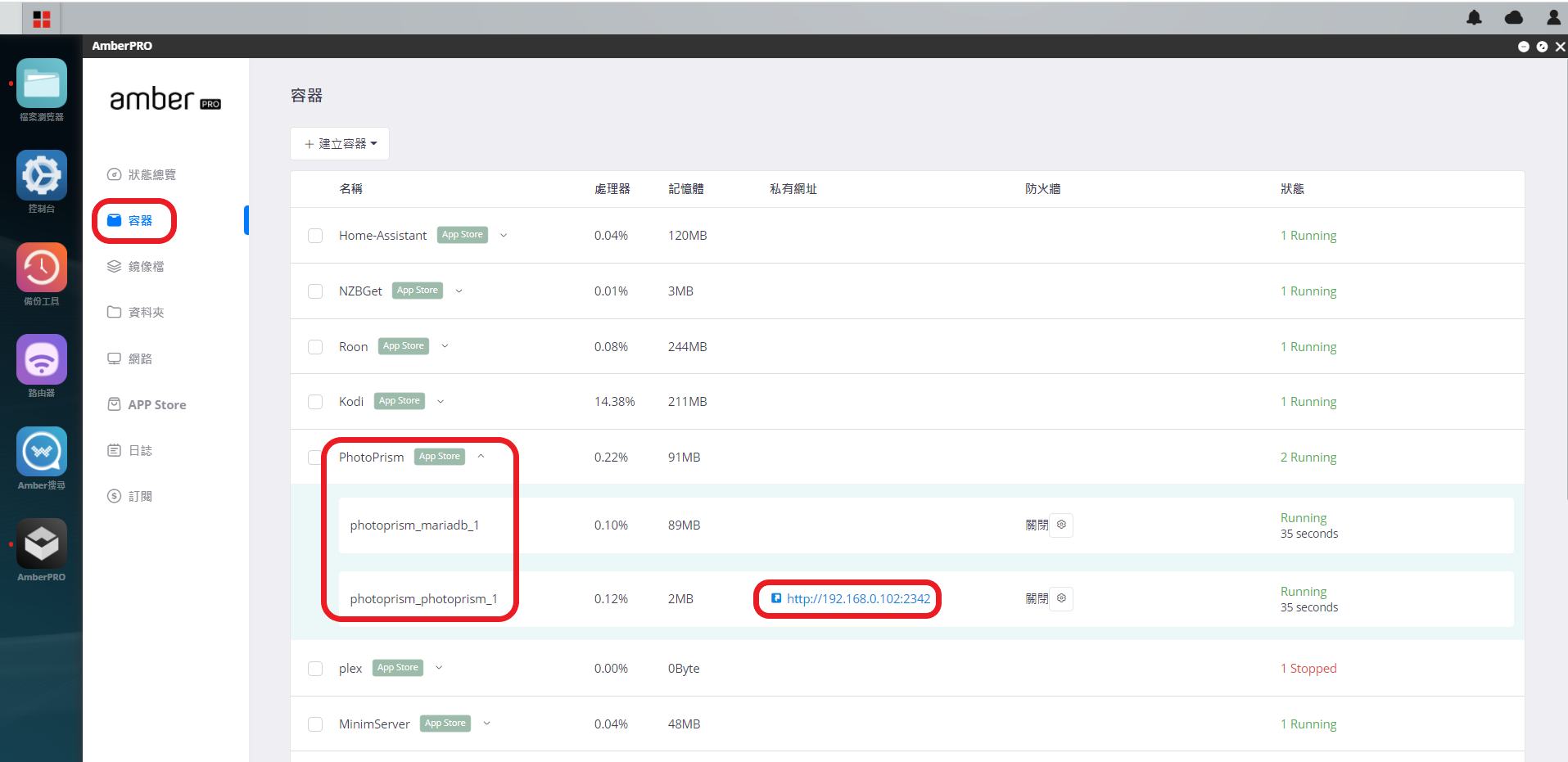The height and width of the screenshot is (762, 1568).
Task: Open the http://192.168.0.102:2342 link
Action: pos(858,599)
